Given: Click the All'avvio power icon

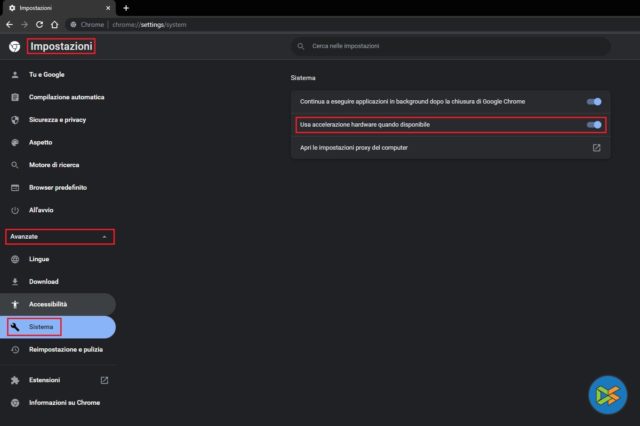Looking at the screenshot, I should (x=15, y=210).
